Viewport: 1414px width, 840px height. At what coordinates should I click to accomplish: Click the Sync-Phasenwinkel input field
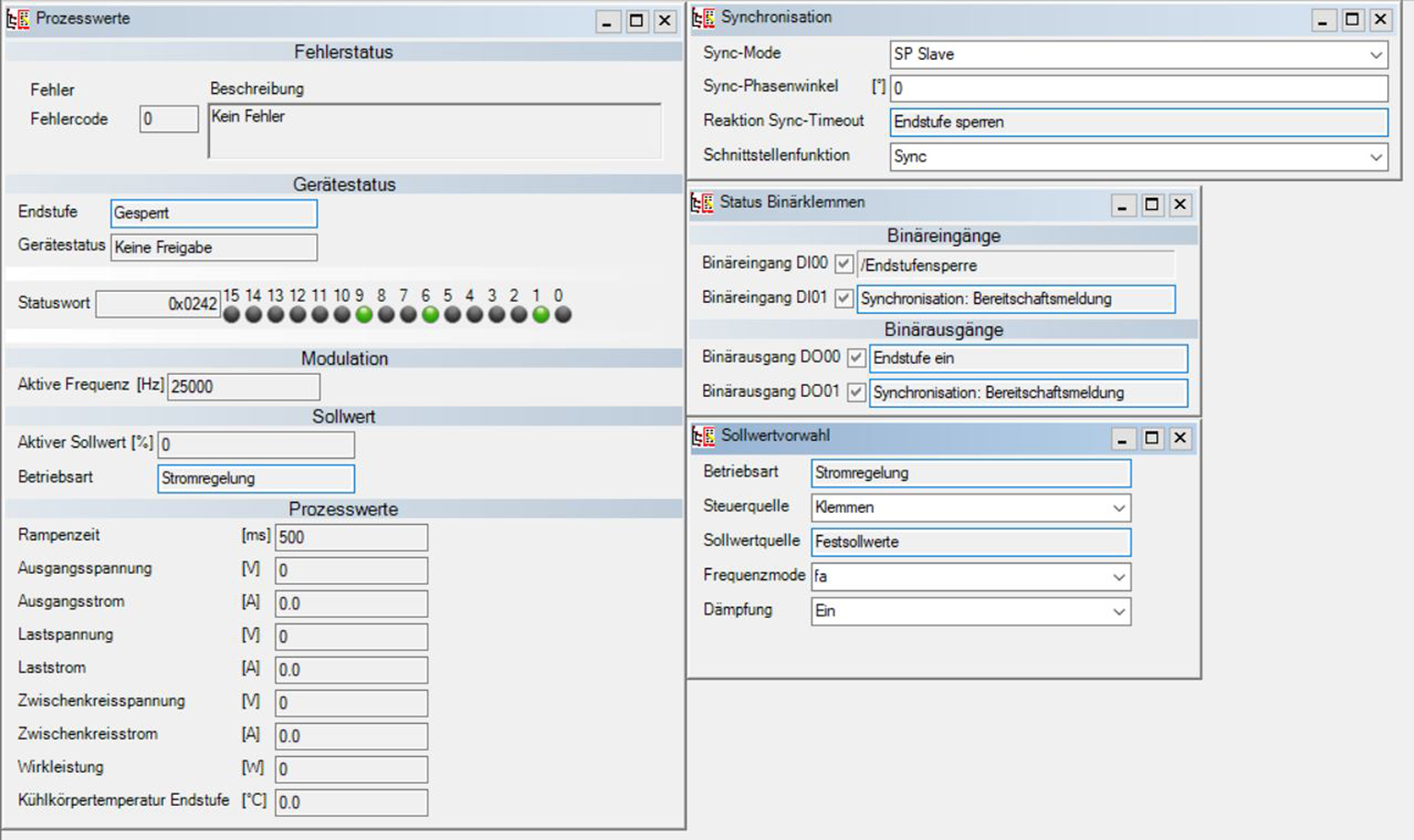pyautogui.click(x=1138, y=88)
